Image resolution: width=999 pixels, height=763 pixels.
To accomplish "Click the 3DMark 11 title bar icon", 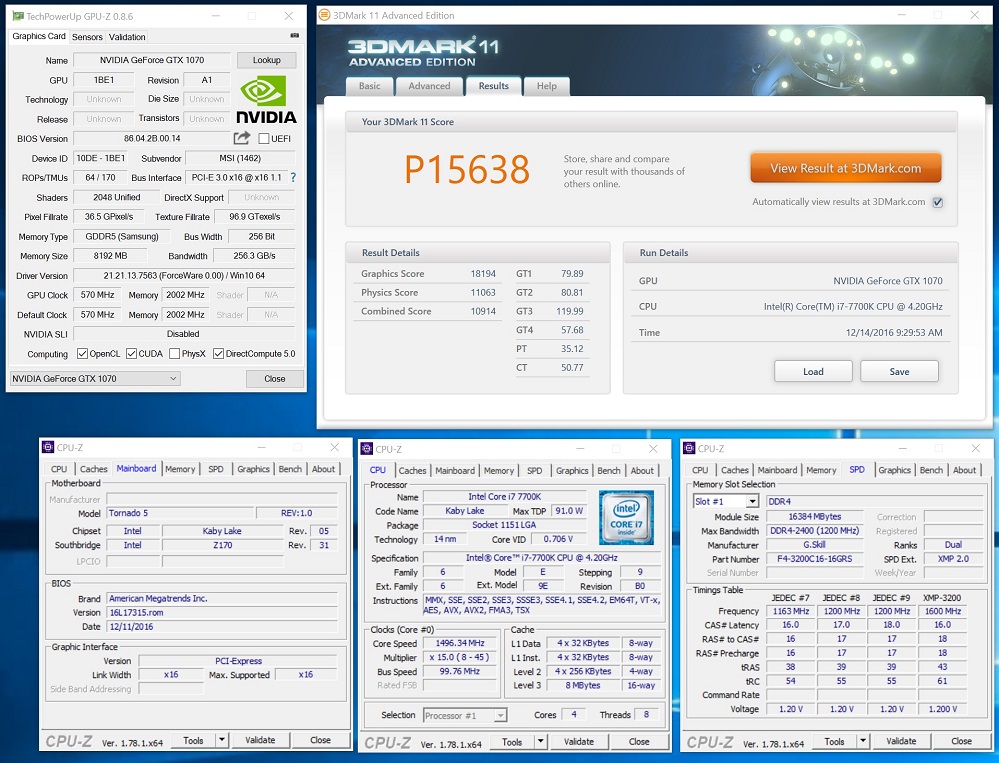I will point(326,16).
